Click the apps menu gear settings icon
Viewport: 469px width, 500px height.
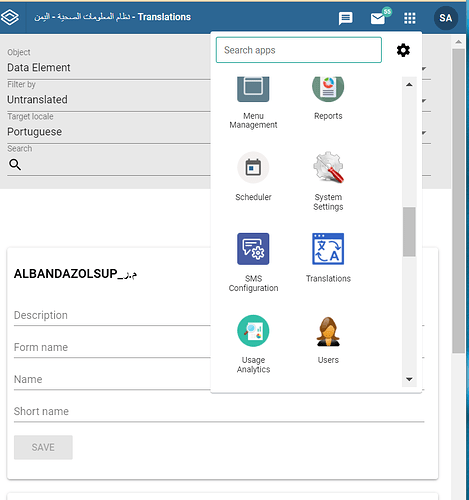[403, 50]
